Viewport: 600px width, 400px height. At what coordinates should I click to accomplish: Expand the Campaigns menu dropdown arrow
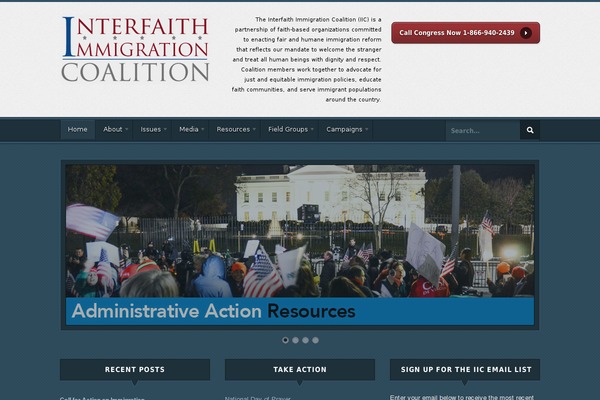click(x=367, y=129)
